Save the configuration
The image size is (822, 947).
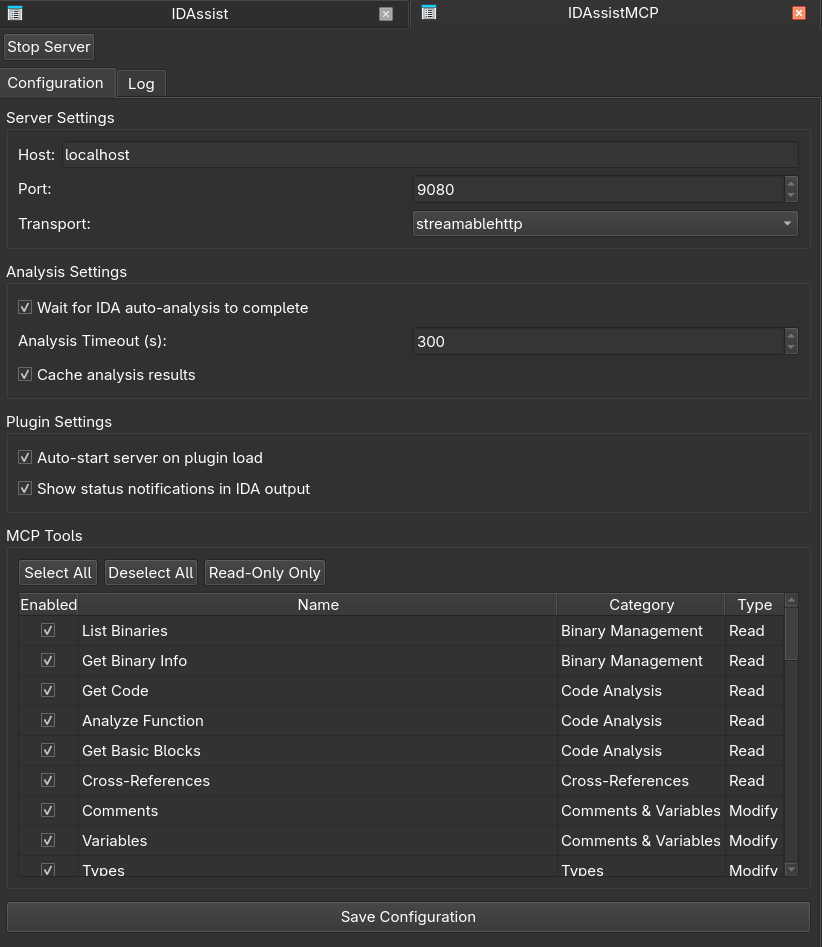coord(407,916)
